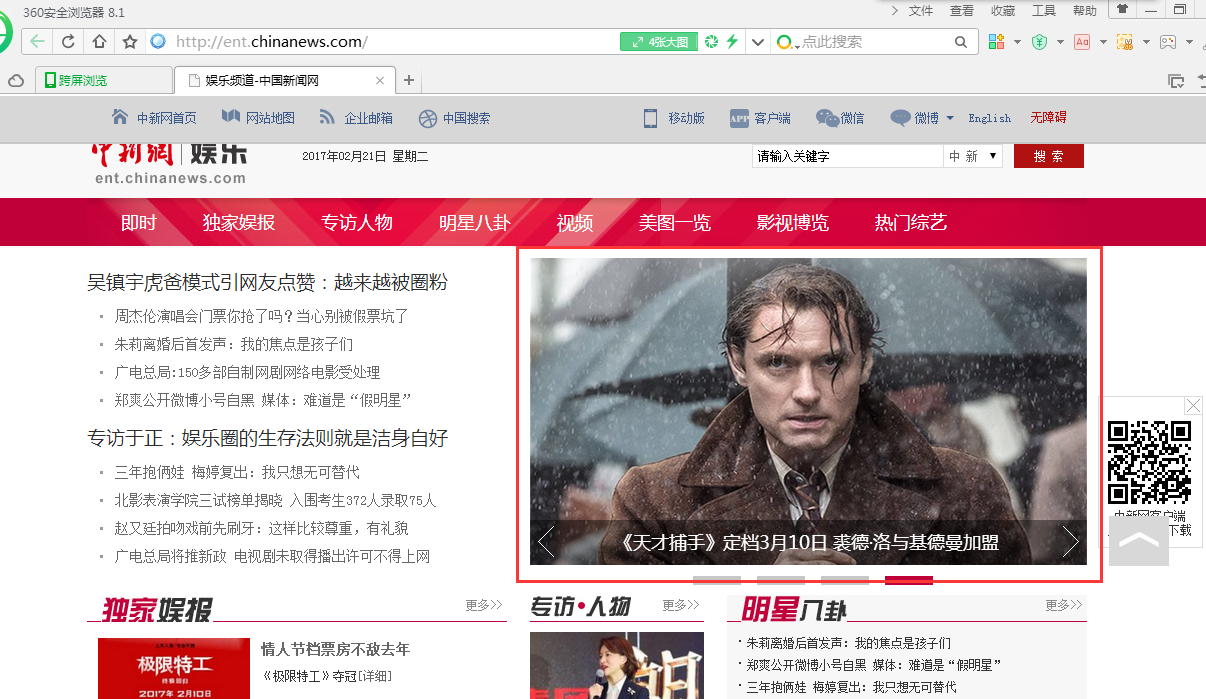This screenshot has width=1206, height=699.
Task: Open the 专访人物 navigation item
Action: point(357,222)
